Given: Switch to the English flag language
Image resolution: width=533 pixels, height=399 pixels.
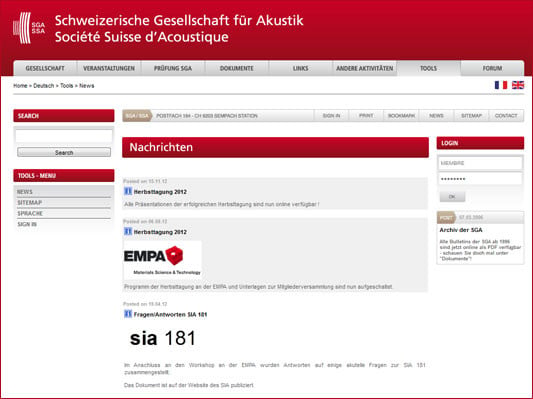Looking at the screenshot, I should [518, 85].
